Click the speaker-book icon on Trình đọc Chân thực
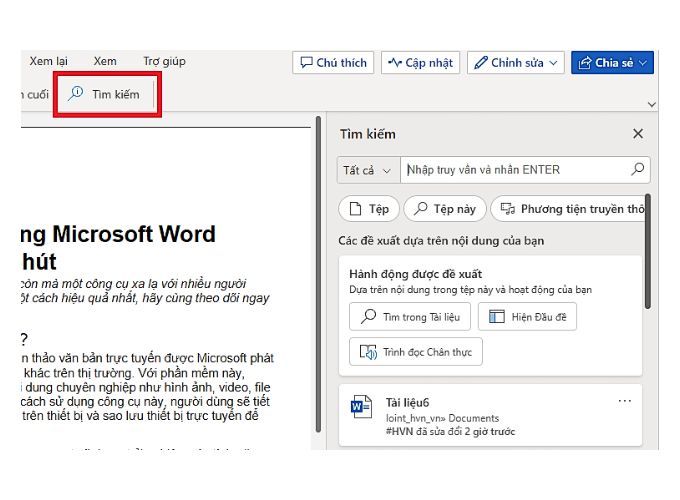Screen dimensions: 680x500 coord(368,352)
